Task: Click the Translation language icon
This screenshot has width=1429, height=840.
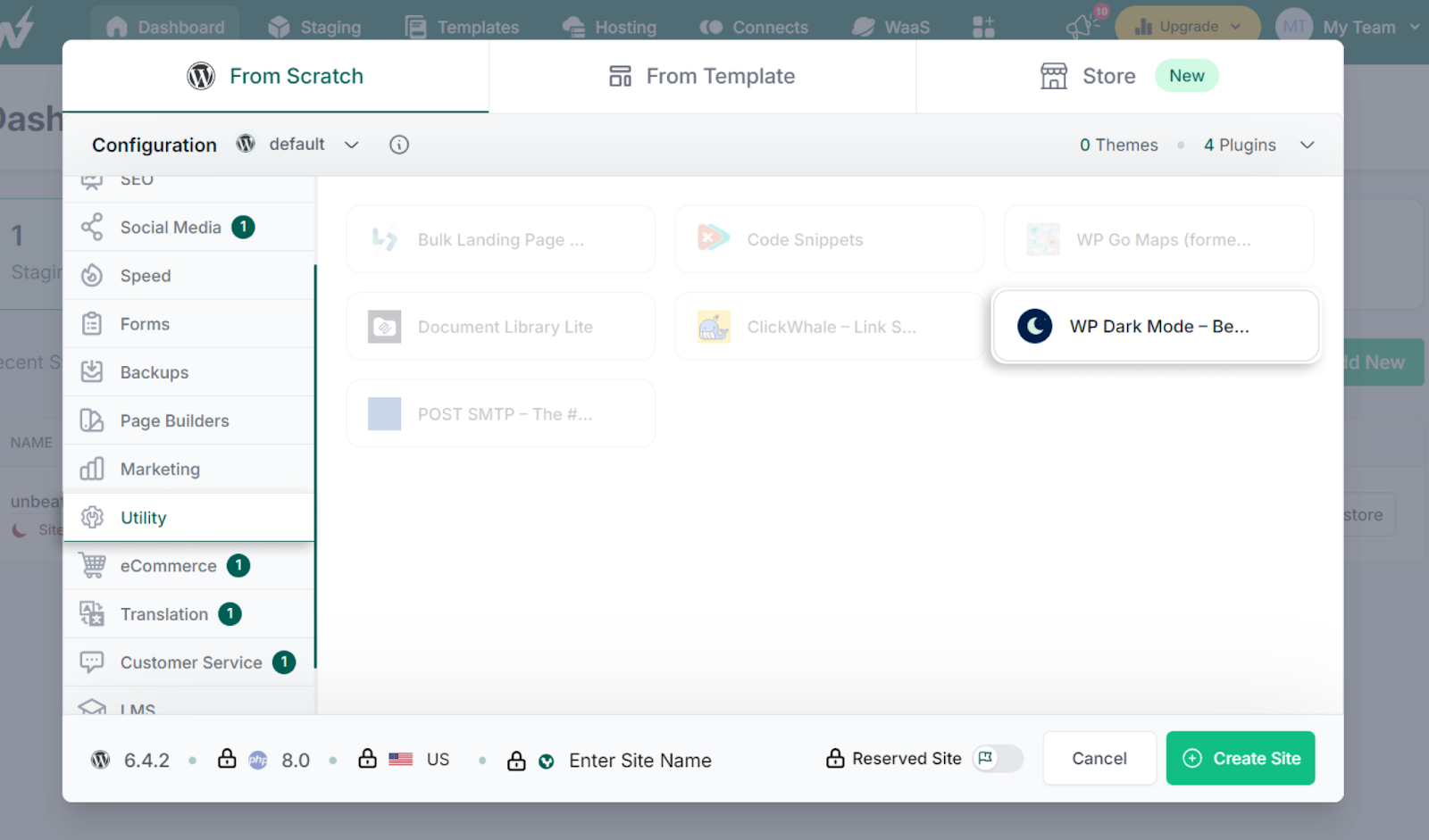Action: (x=92, y=613)
